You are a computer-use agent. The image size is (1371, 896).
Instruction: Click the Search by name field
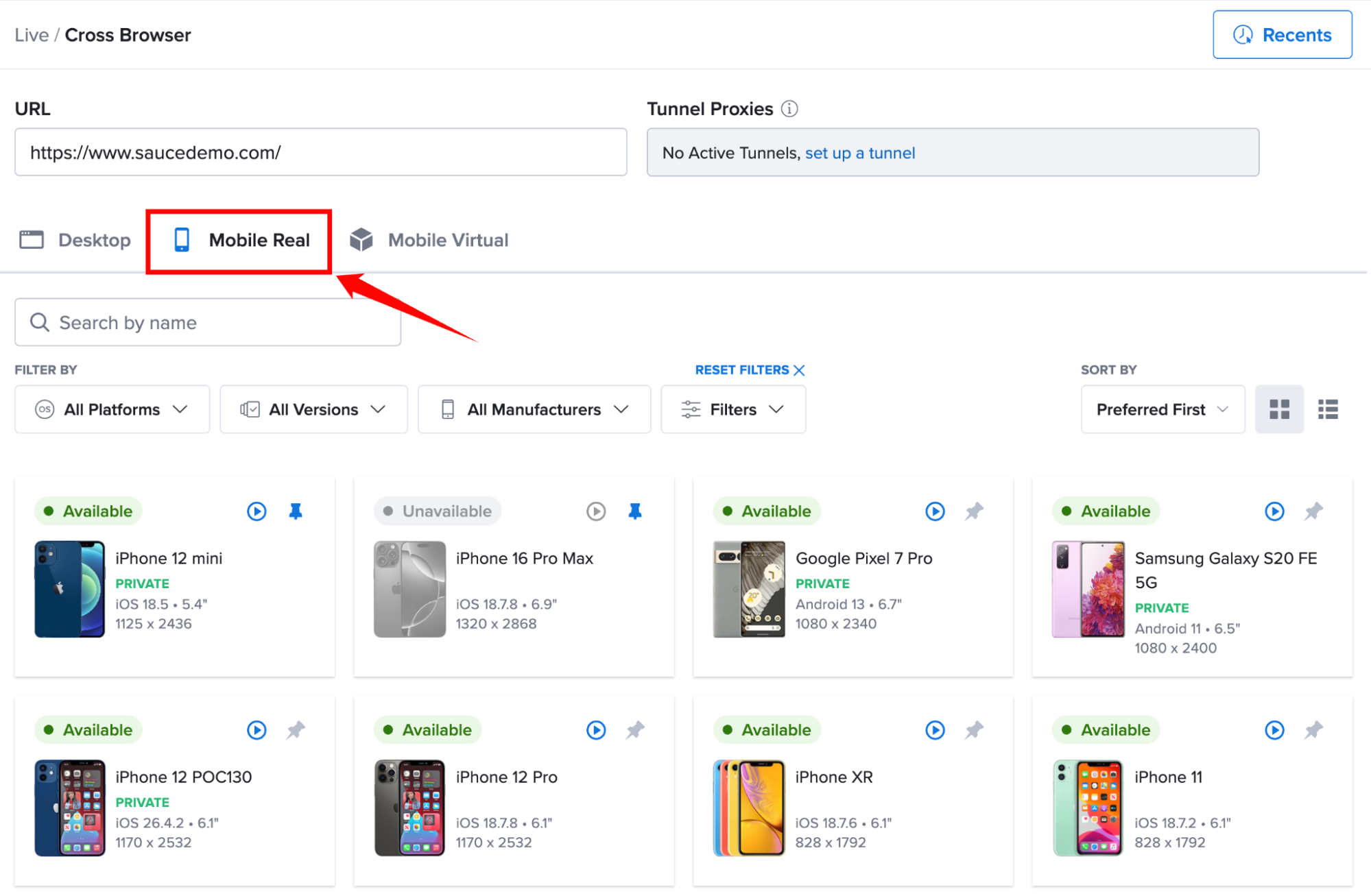(x=208, y=322)
